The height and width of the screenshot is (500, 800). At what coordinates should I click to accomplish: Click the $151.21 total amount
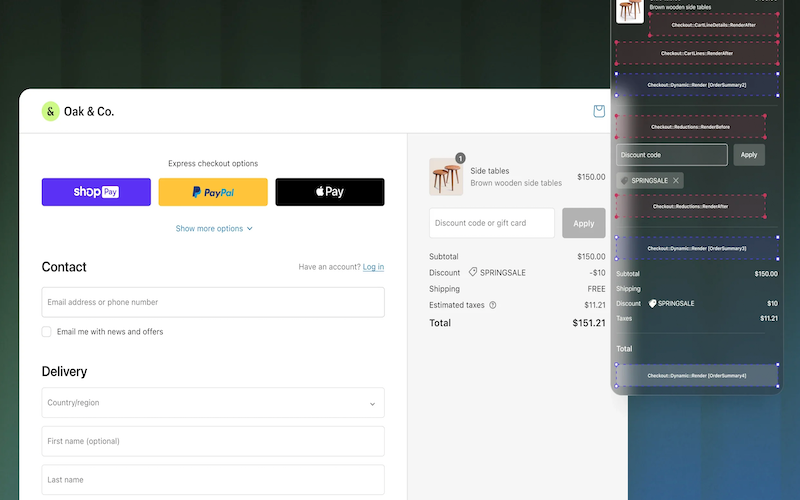pyautogui.click(x=589, y=323)
